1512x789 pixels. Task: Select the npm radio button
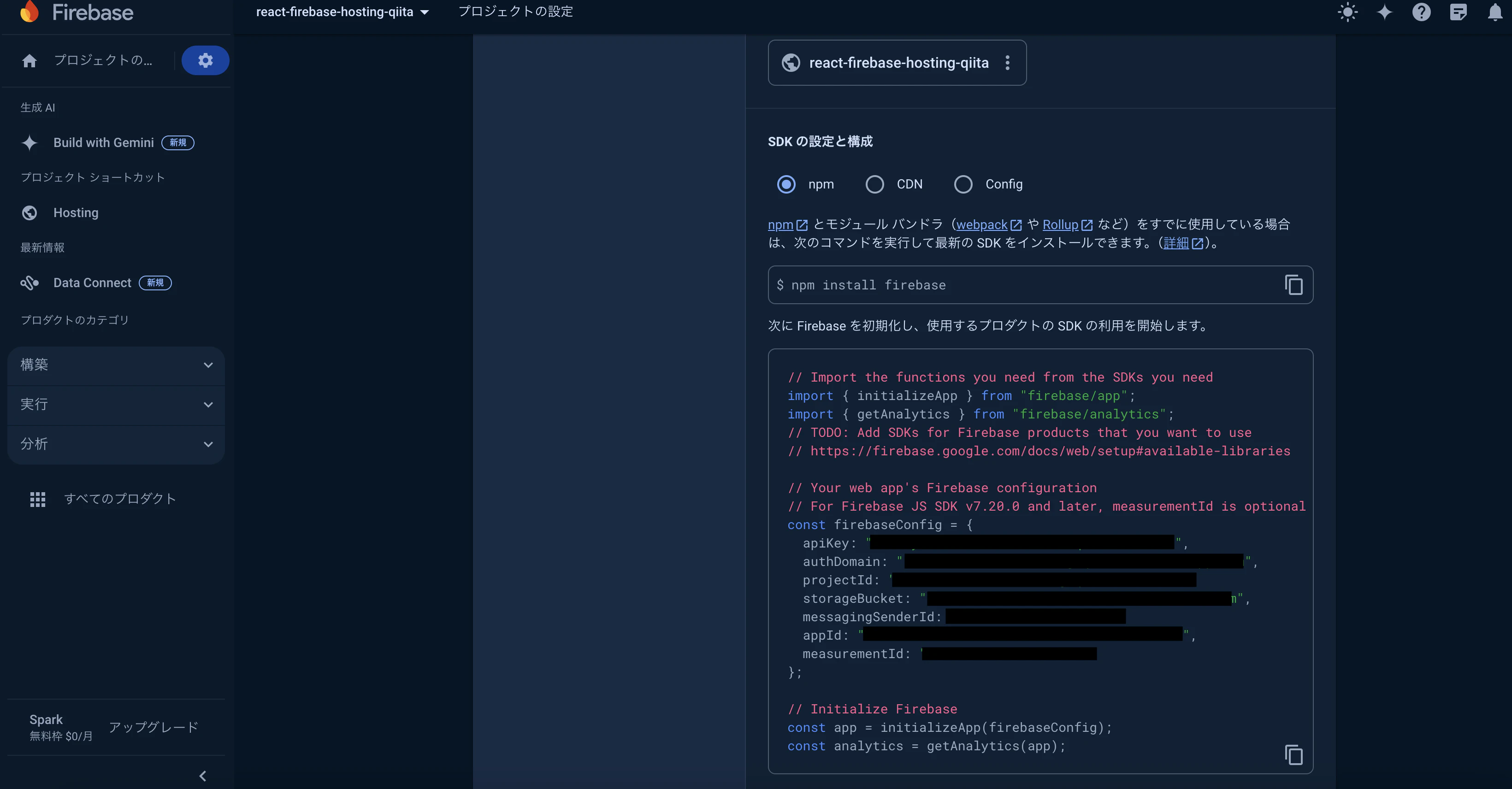pyautogui.click(x=786, y=184)
